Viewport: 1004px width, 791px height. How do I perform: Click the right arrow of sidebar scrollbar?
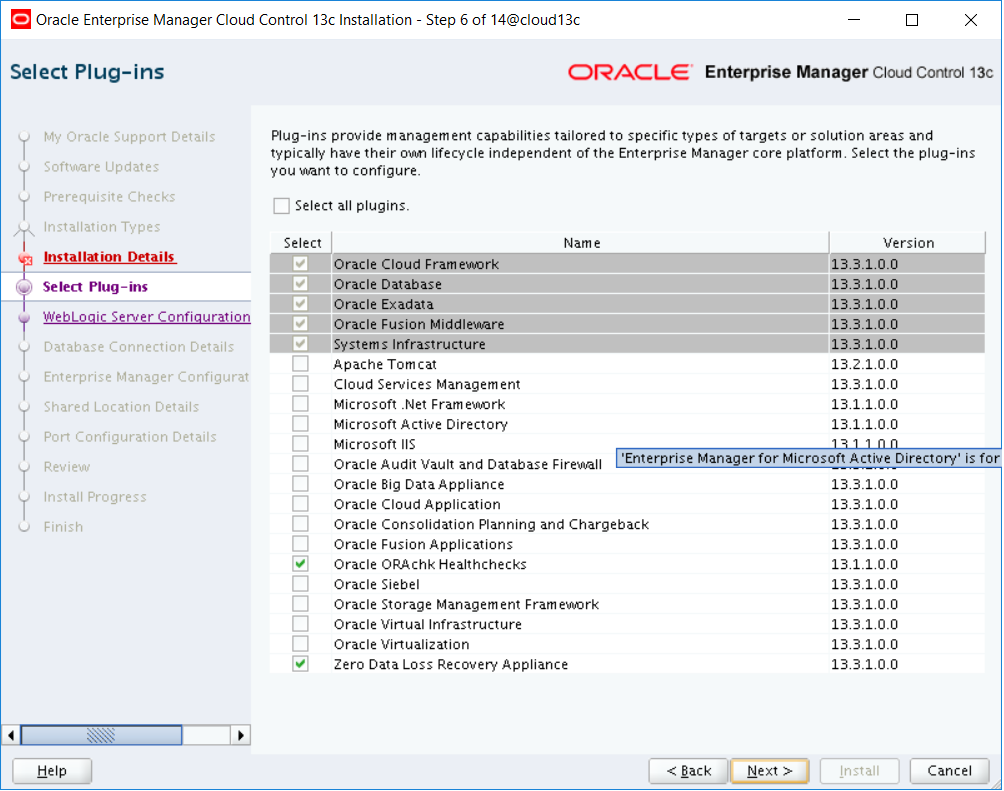241,735
